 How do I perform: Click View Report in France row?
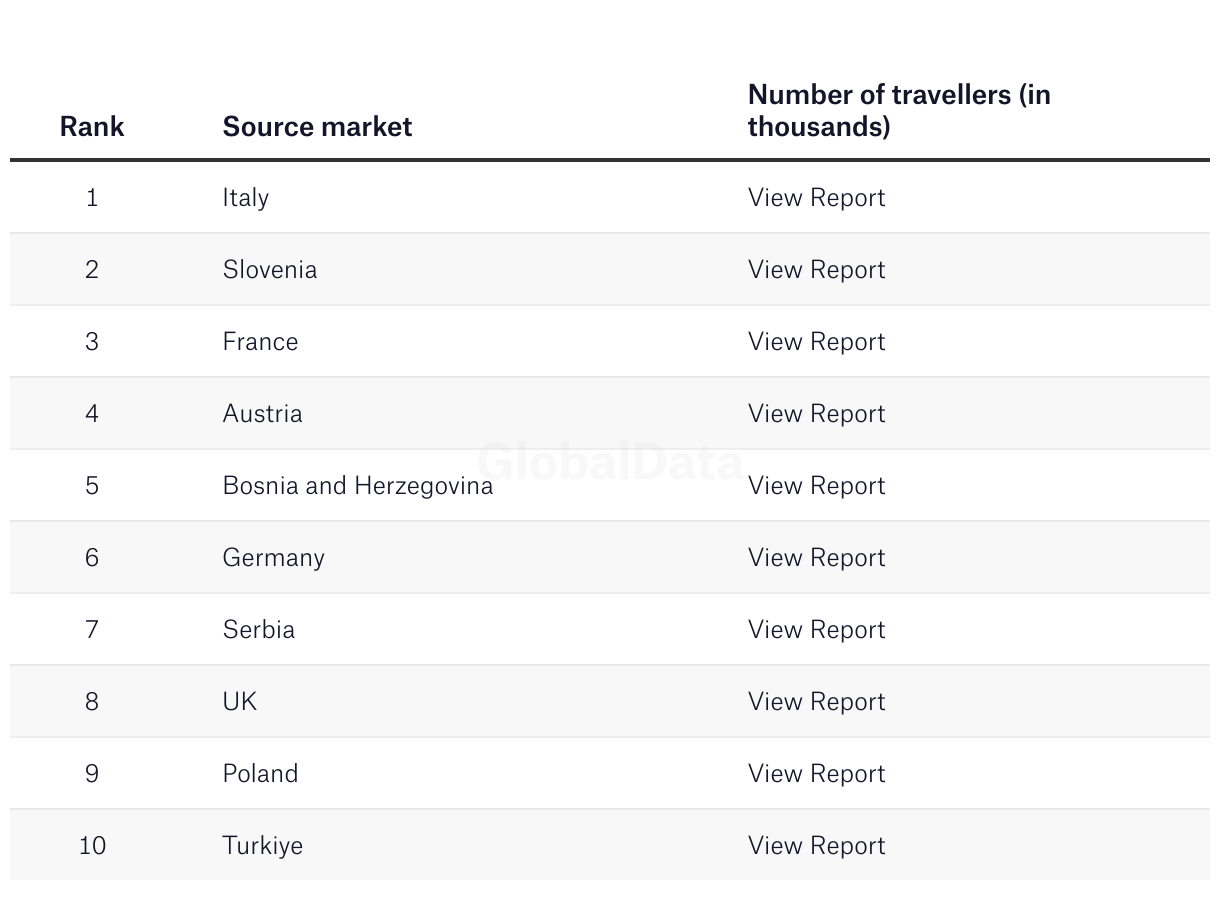coord(816,342)
